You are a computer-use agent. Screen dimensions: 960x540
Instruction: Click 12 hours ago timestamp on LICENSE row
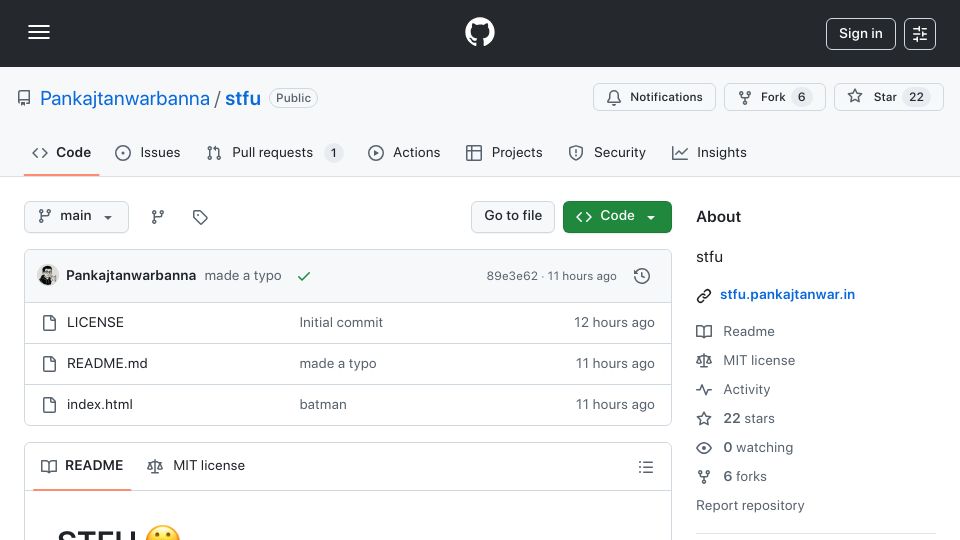point(614,323)
